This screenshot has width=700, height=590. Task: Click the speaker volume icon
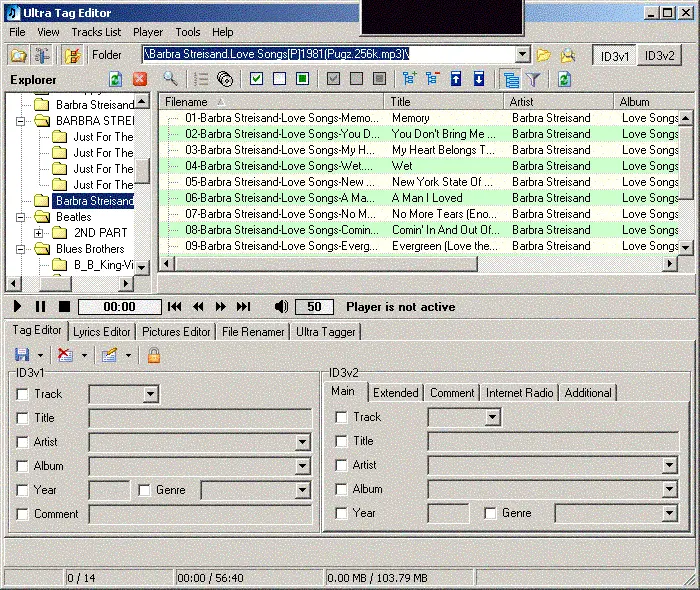coord(281,307)
